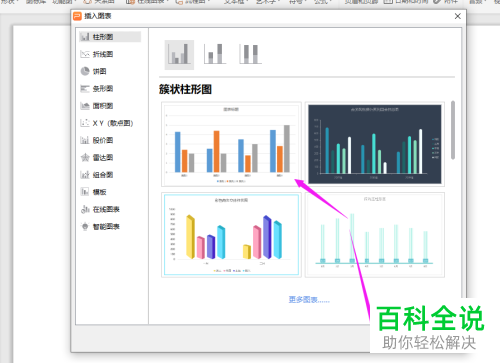Choose the 饼图 pie chart category
Image resolution: width=500 pixels, height=363 pixels.
[x=94, y=71]
